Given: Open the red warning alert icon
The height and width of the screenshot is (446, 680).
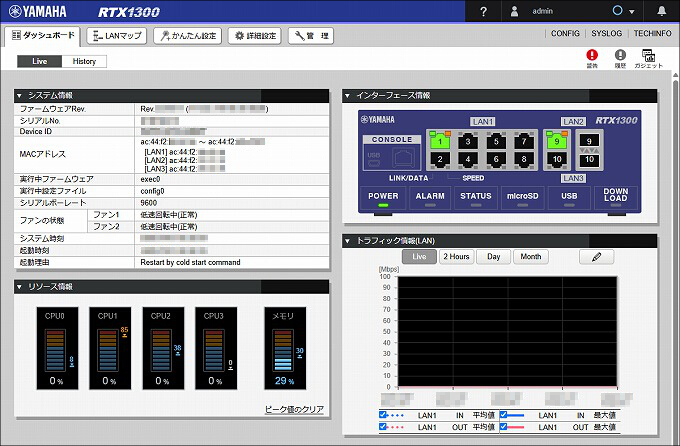Looking at the screenshot, I should pos(592,56).
